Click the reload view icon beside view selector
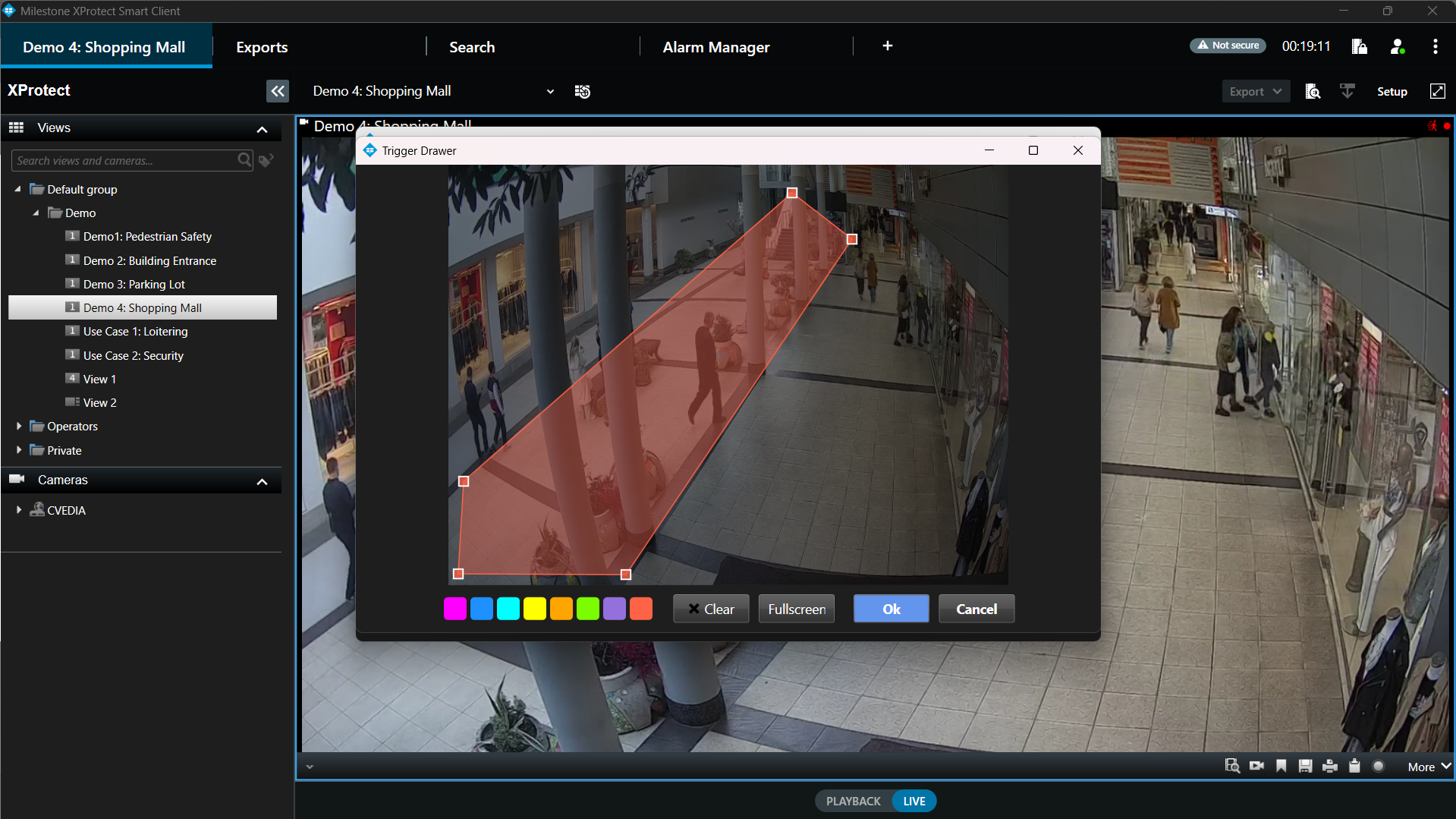Screen dimensions: 1456x819 (x=583, y=91)
